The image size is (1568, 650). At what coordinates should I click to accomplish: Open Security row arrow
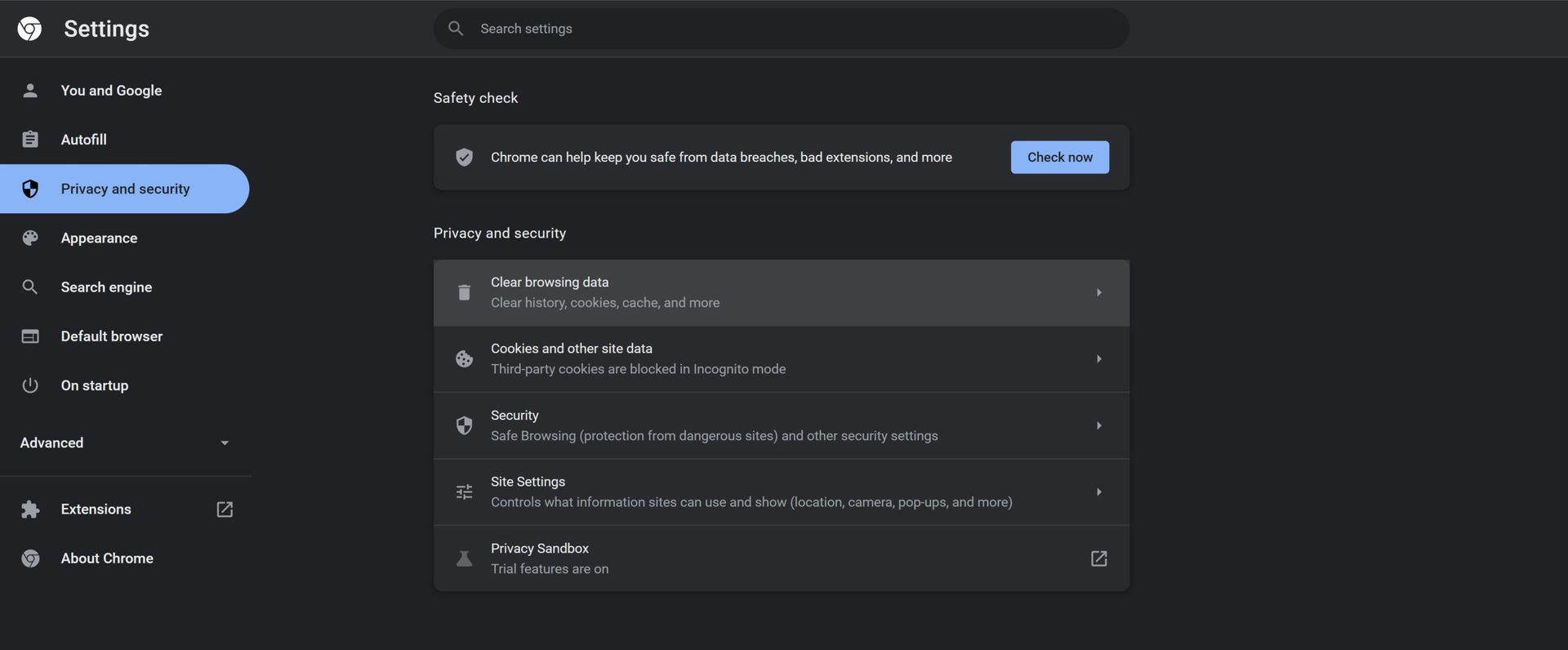(1098, 425)
